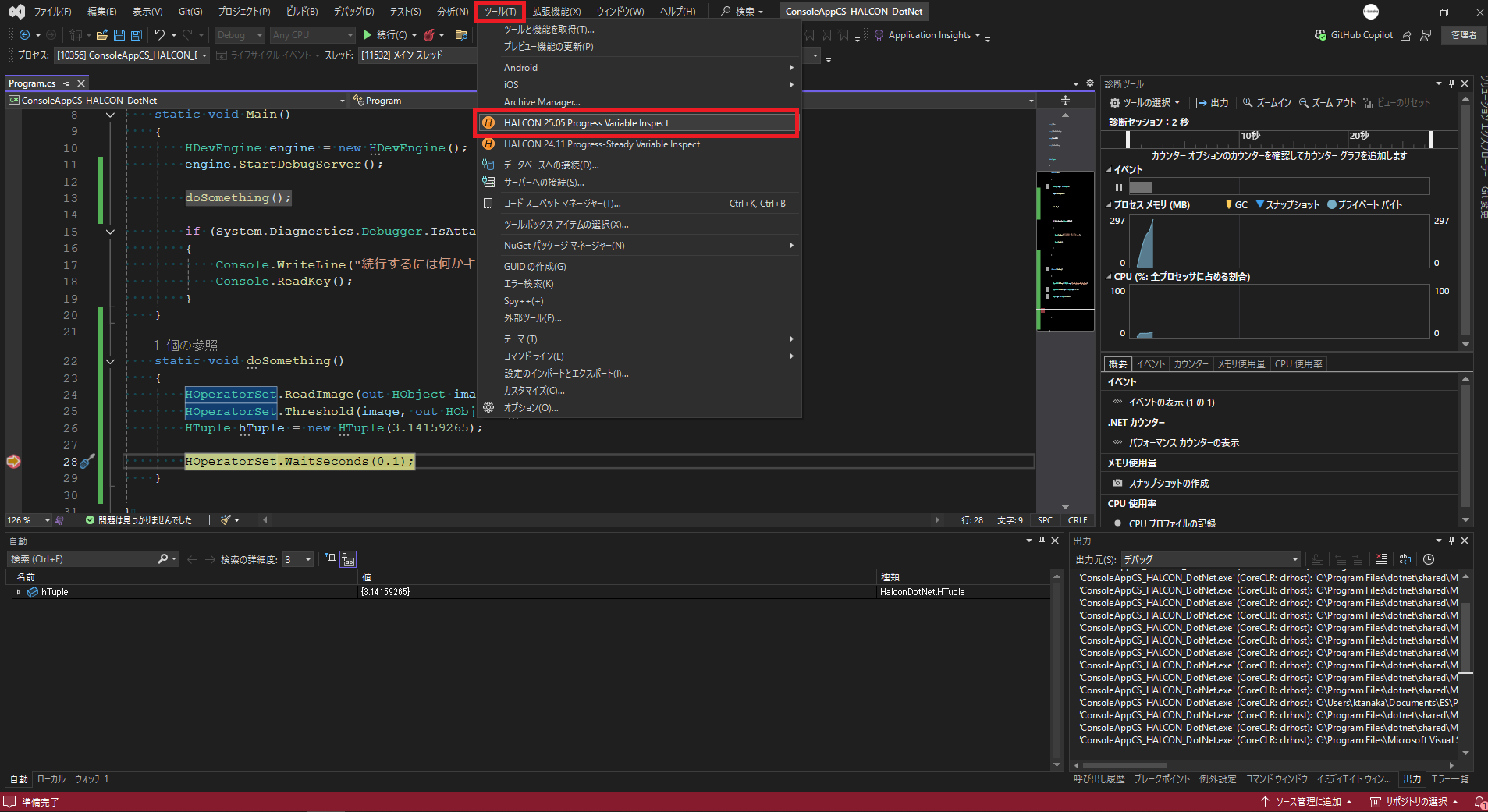The image size is (1488, 812).
Task: Click スナップショットの作成 link
Action: [x=1168, y=484]
